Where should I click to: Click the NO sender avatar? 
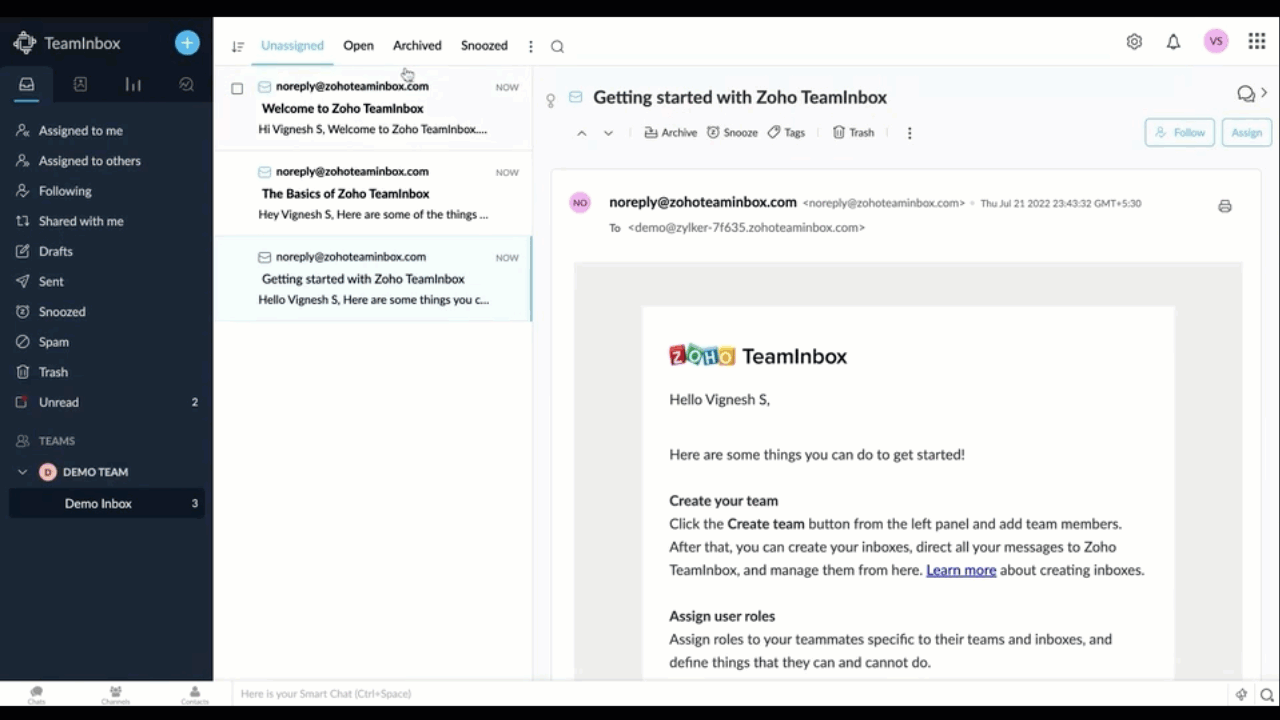(580, 203)
